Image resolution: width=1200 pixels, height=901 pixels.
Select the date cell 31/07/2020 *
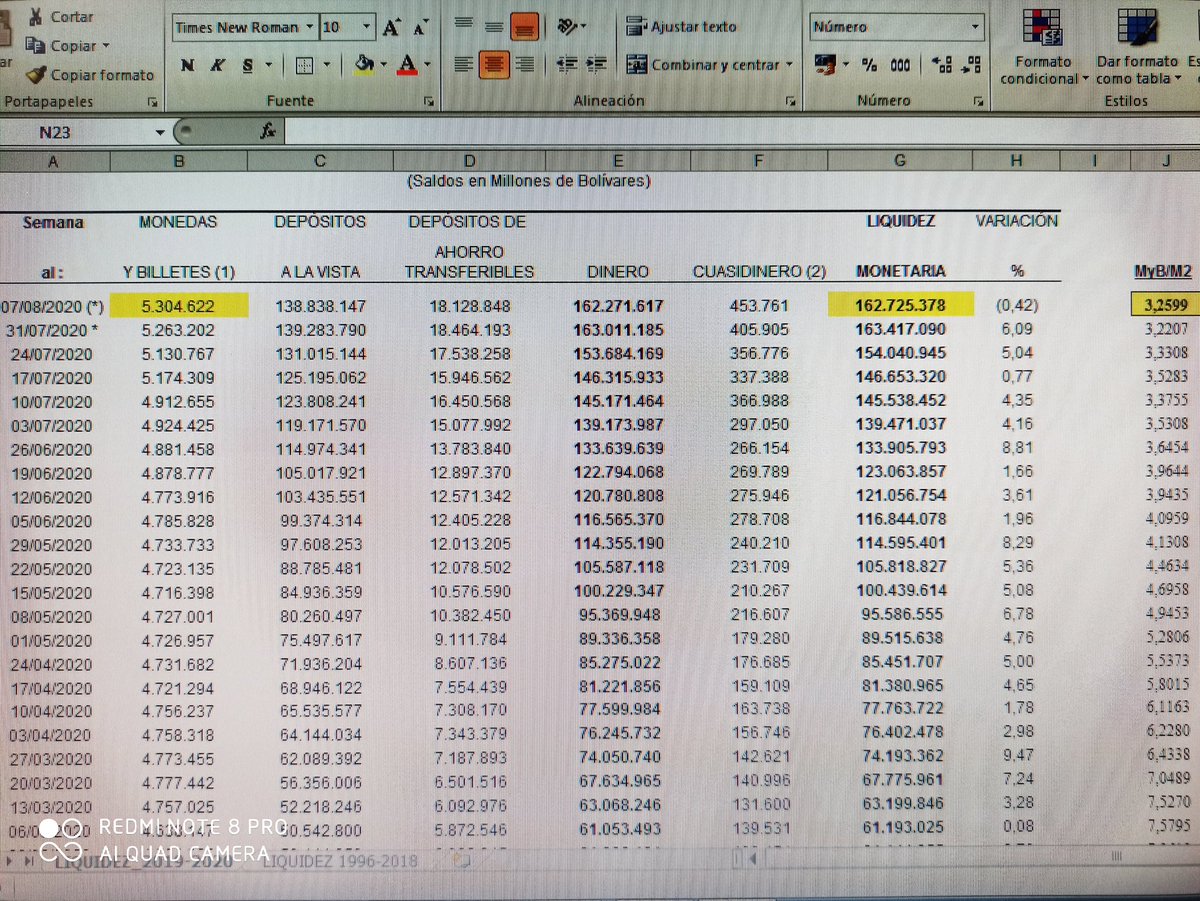[x=54, y=328]
